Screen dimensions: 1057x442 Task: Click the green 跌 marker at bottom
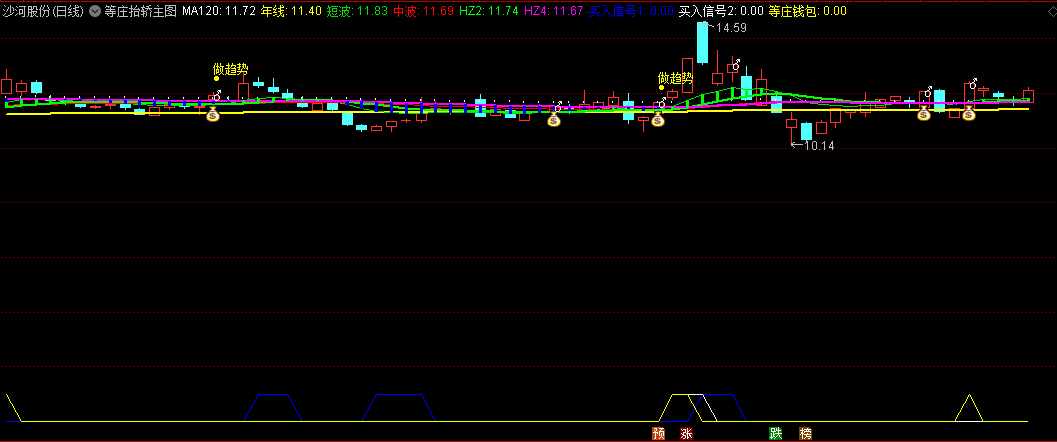(x=776, y=434)
